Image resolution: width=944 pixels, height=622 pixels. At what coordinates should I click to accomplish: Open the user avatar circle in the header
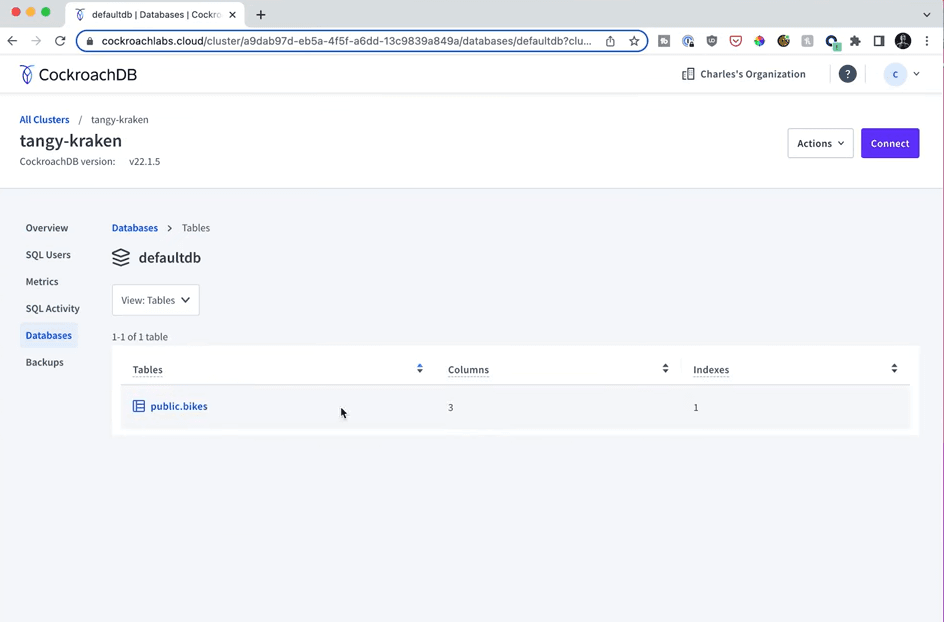point(895,74)
